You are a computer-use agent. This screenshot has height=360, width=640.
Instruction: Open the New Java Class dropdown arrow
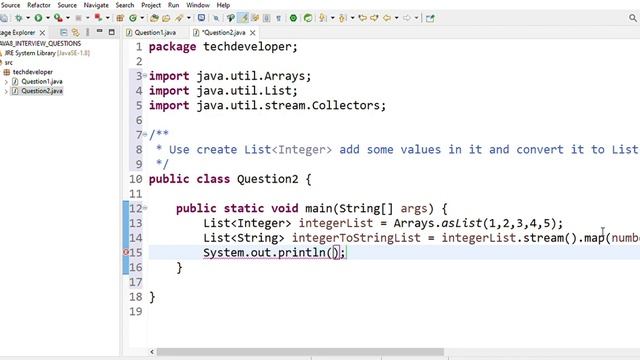click(x=142, y=18)
